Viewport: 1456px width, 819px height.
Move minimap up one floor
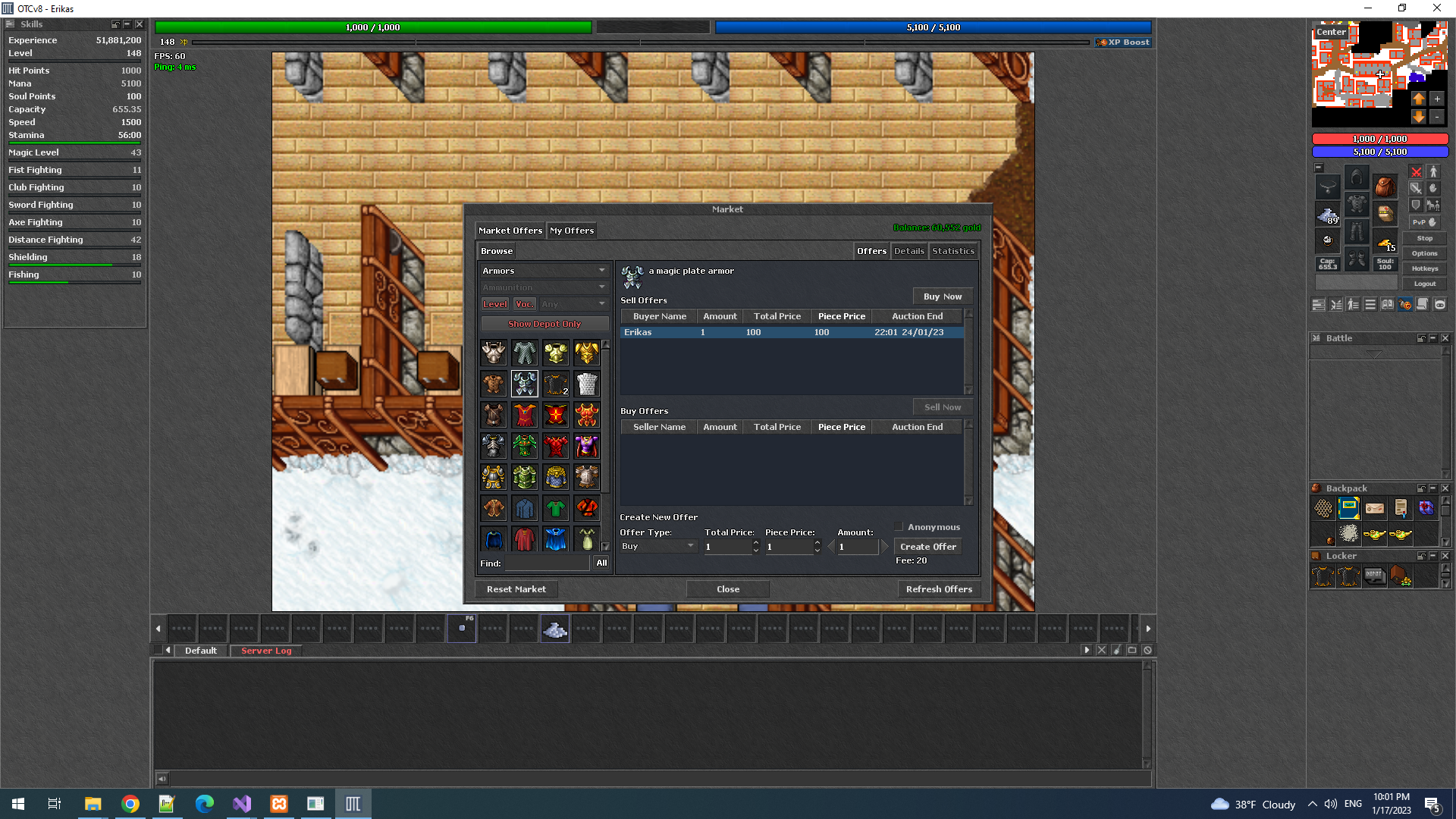1419,99
